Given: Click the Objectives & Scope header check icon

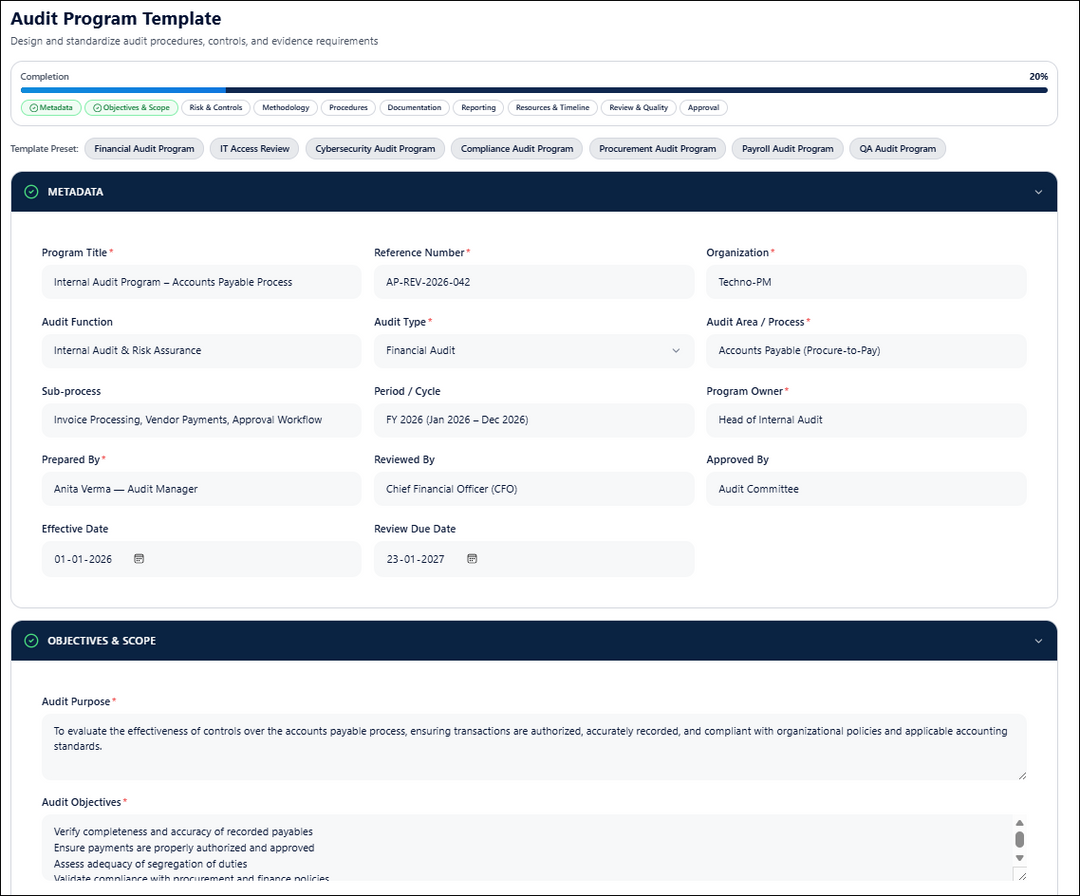Looking at the screenshot, I should click(31, 640).
